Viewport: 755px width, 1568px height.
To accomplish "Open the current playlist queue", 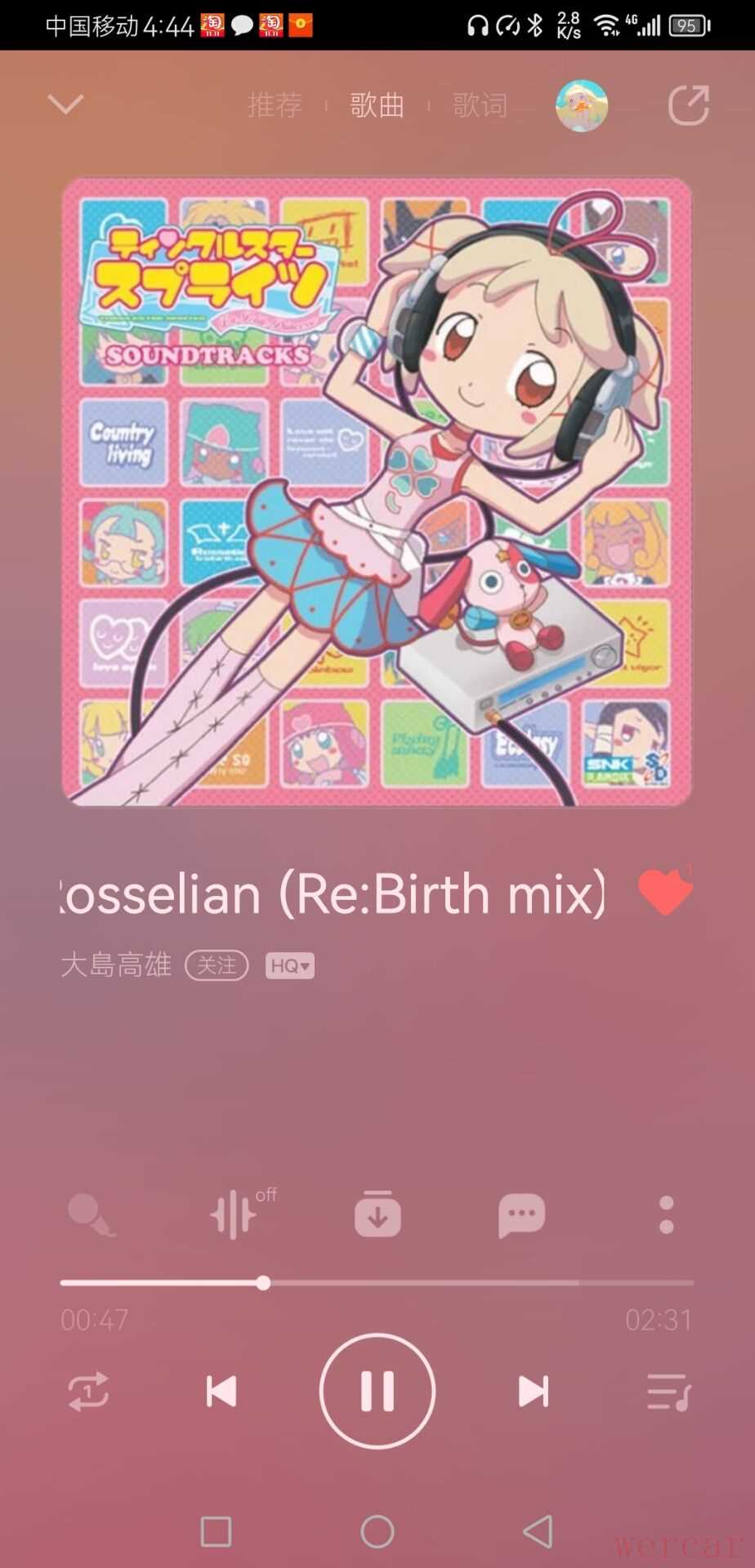I will tap(668, 1392).
